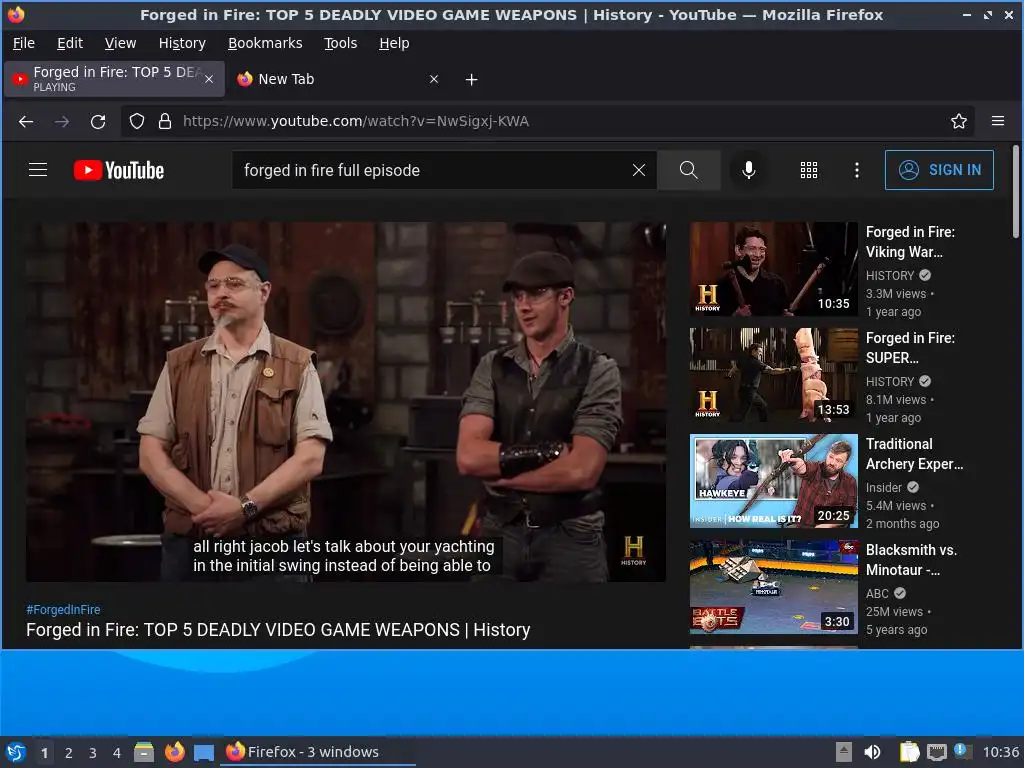Click 'Forged in Fire: Viking War...' title
This screenshot has height=768, width=1024.
point(910,242)
